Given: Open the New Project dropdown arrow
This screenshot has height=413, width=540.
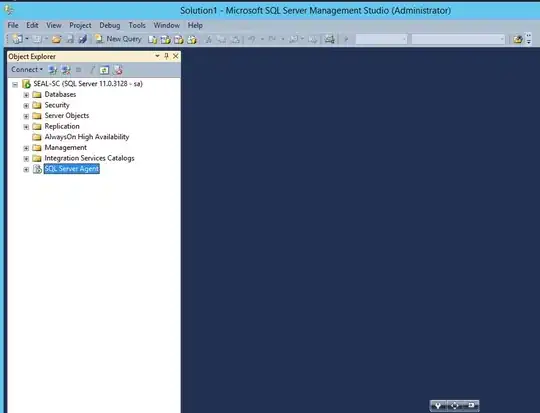Looking at the screenshot, I should pyautogui.click(x=27, y=39).
